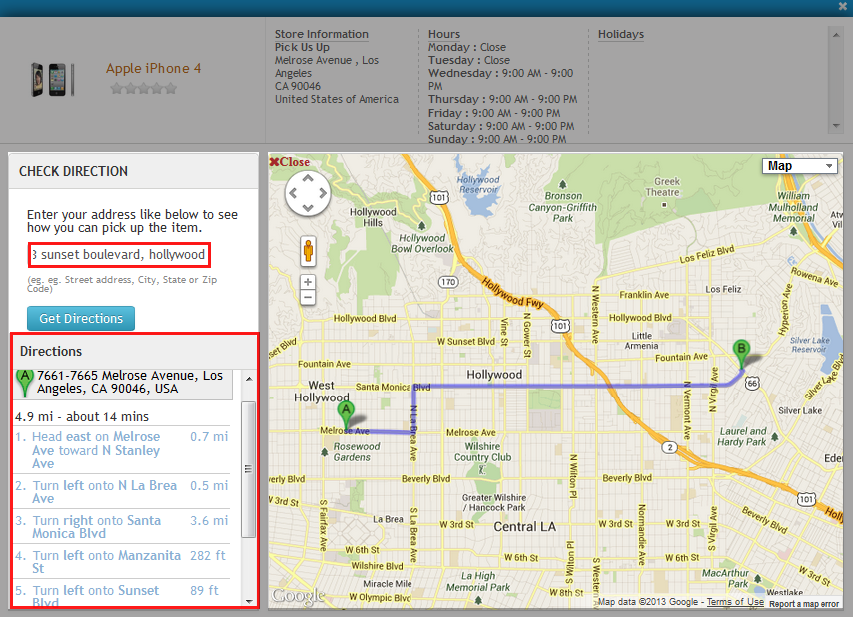The image size is (853, 617).
Task: Click the Hours heading
Action: coord(443,34)
